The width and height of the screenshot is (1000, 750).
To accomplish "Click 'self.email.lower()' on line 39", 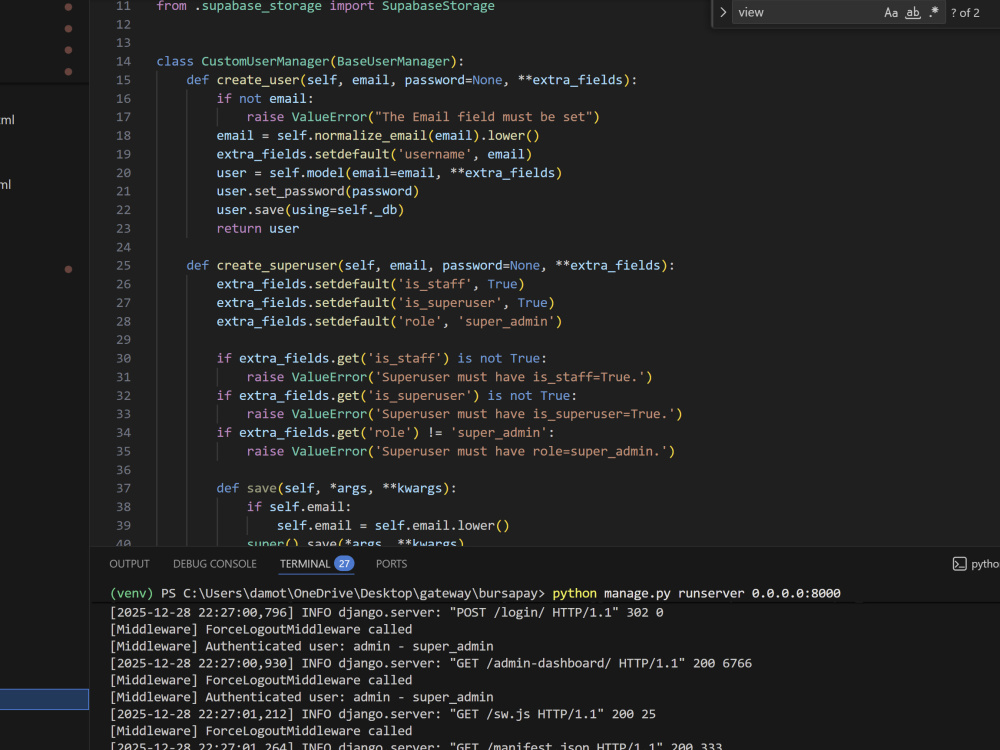I will pos(441,526).
